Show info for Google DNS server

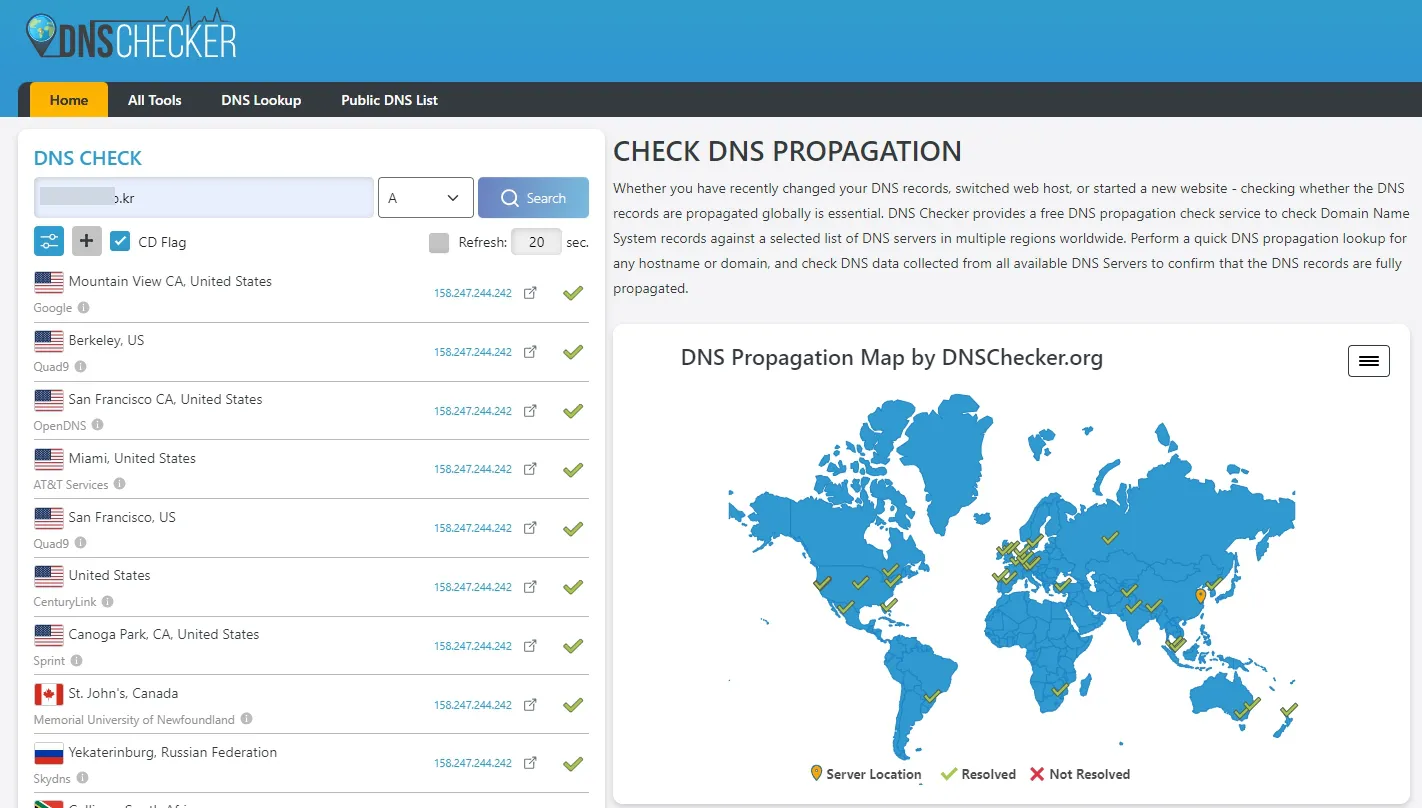(84, 308)
